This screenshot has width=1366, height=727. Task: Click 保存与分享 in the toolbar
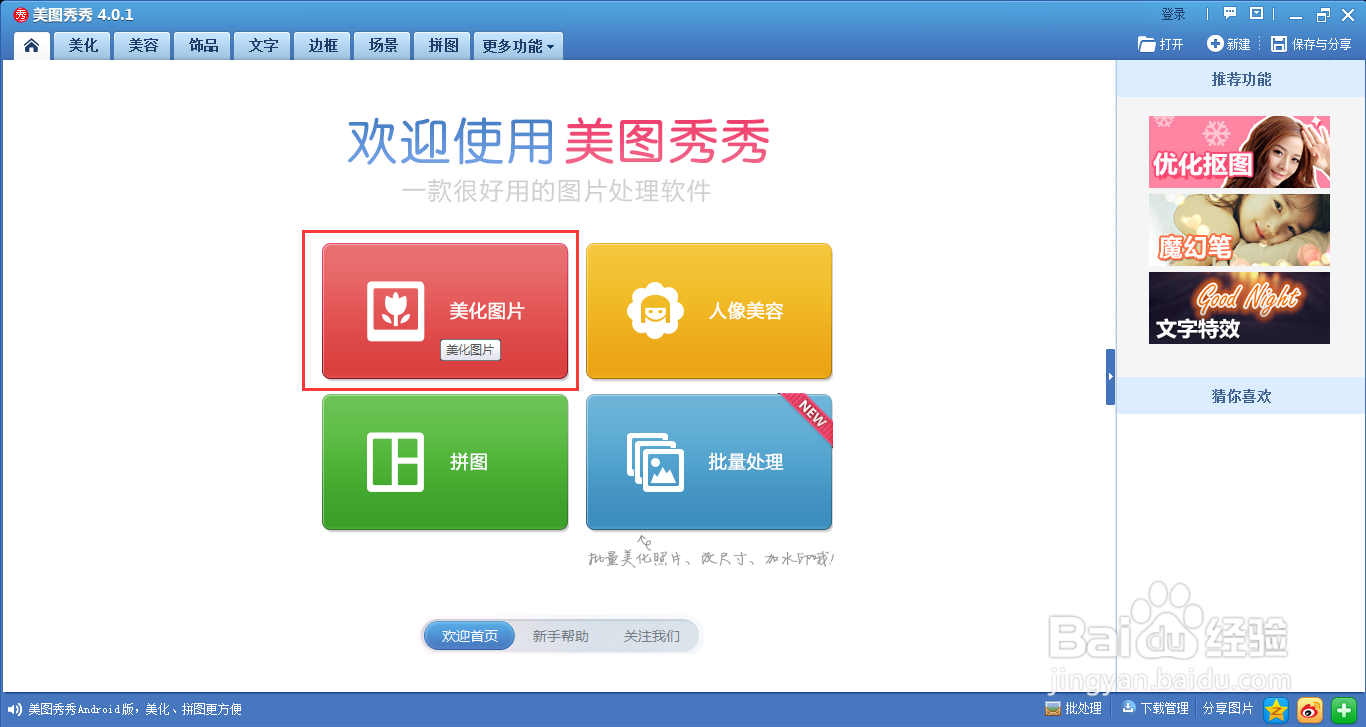coord(1311,44)
